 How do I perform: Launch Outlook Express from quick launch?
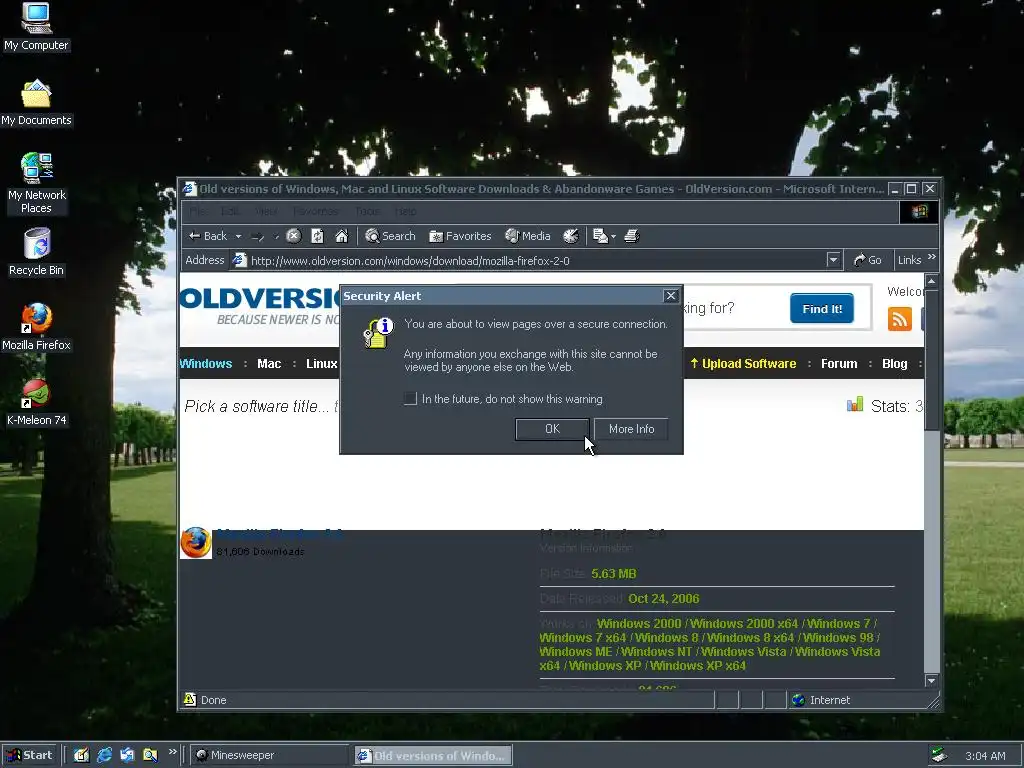tap(127, 755)
